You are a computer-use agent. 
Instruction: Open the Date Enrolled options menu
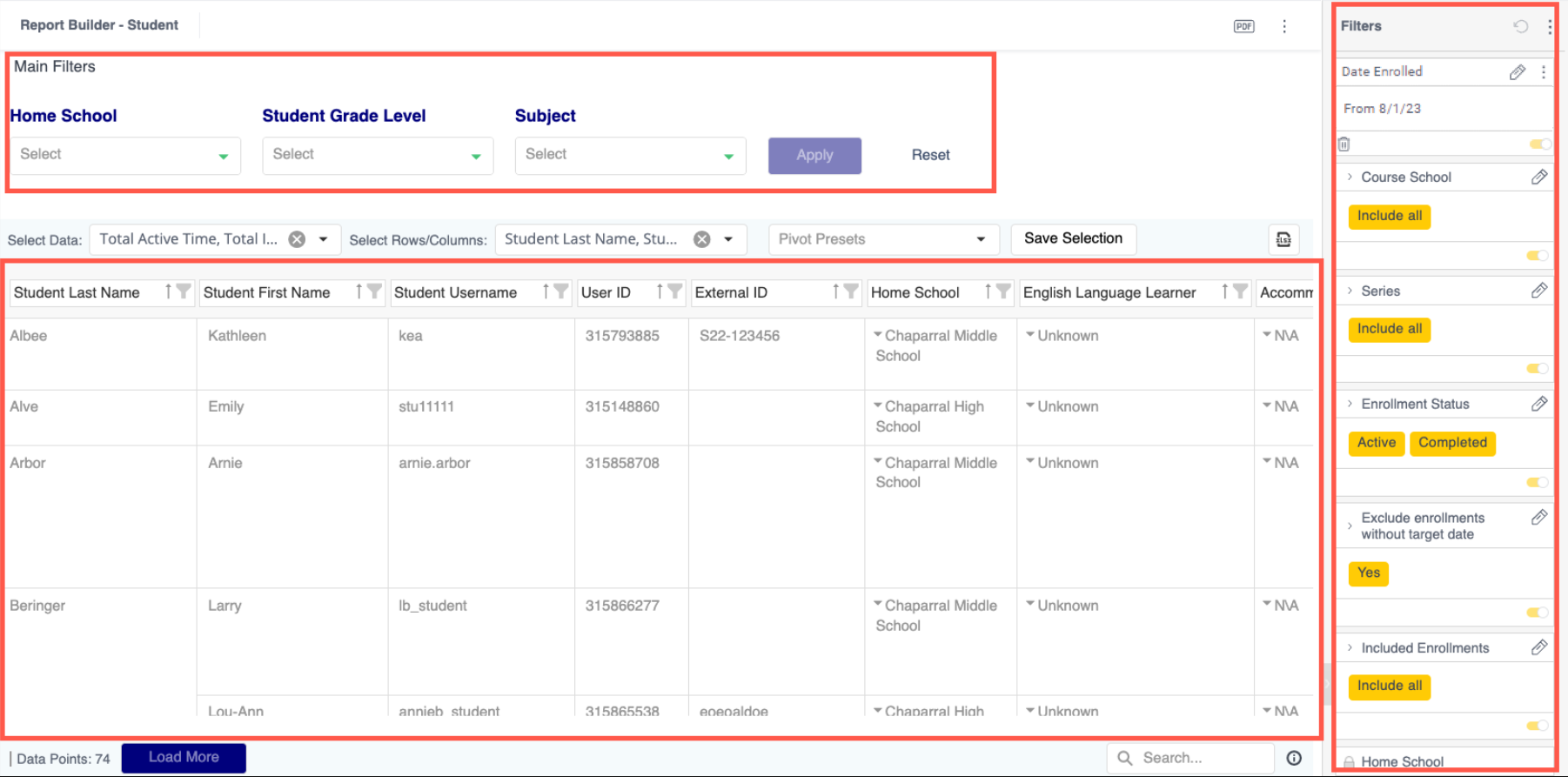(1544, 72)
